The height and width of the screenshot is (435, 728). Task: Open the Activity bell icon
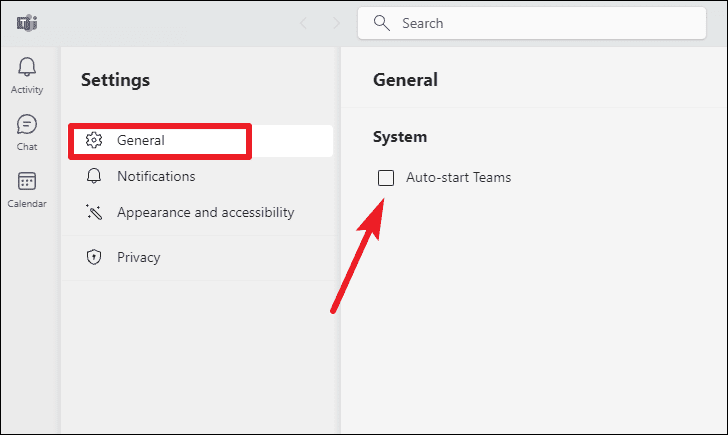[x=27, y=67]
